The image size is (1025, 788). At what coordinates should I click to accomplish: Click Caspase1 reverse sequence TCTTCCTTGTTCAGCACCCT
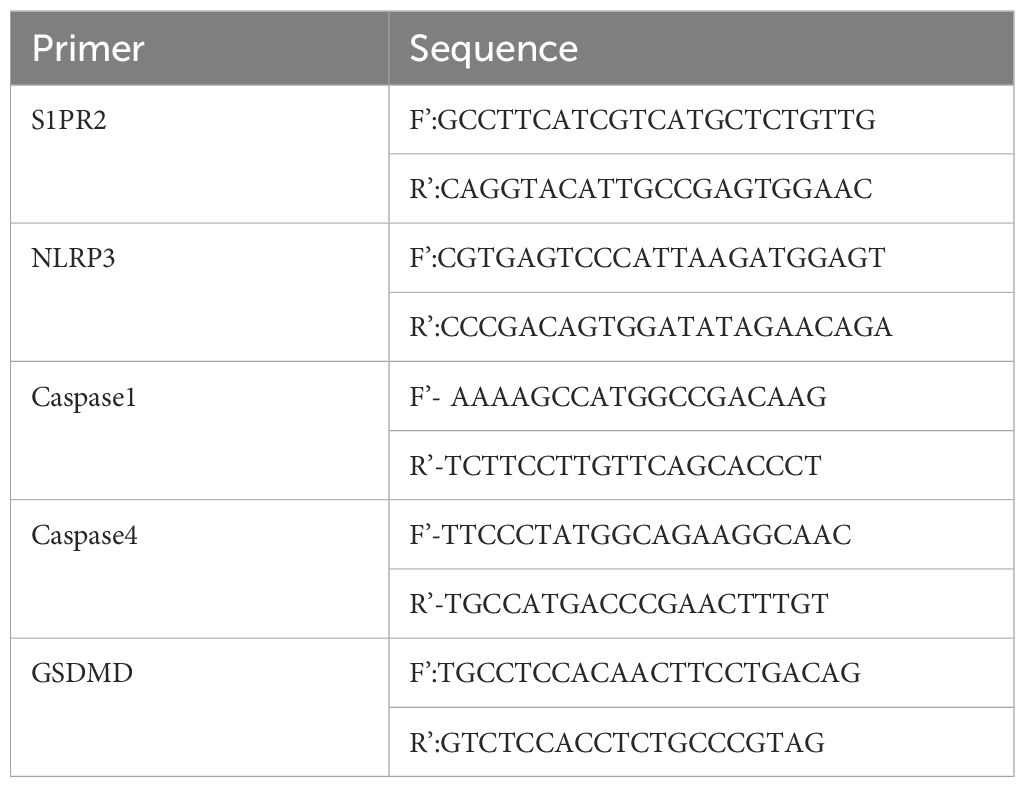(633, 466)
